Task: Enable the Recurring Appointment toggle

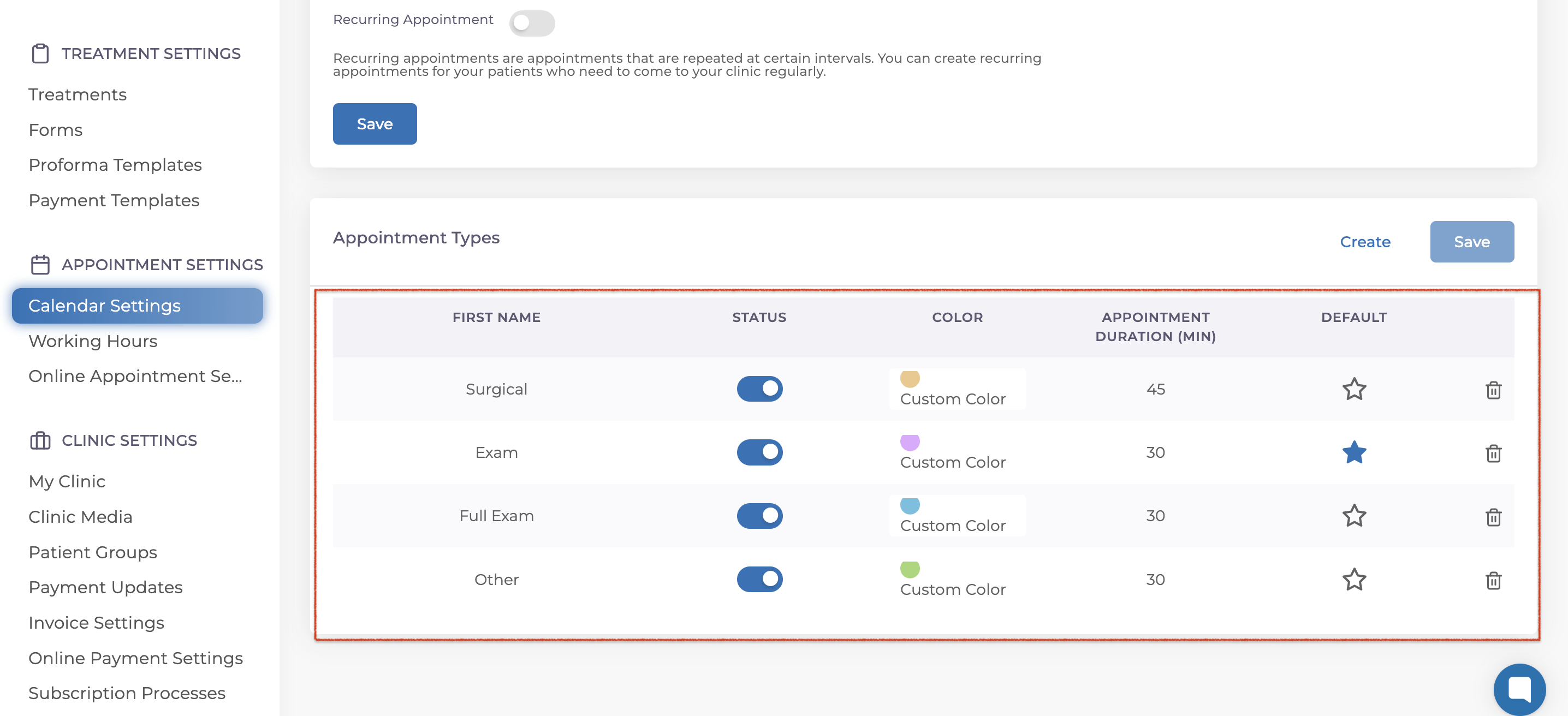Action: 531,23
